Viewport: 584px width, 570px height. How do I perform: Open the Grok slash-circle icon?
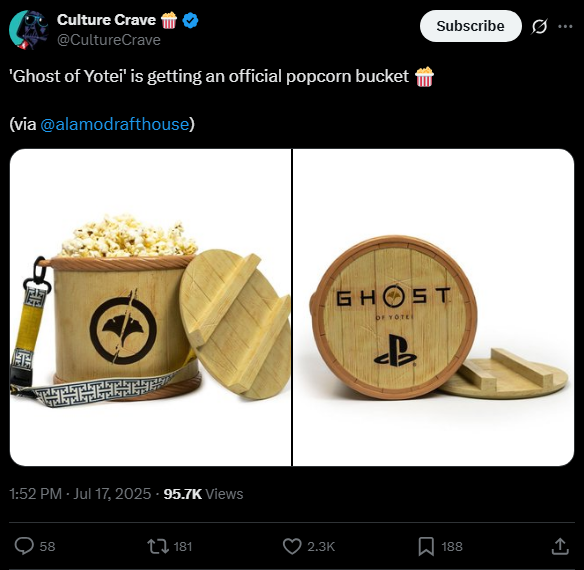click(539, 26)
